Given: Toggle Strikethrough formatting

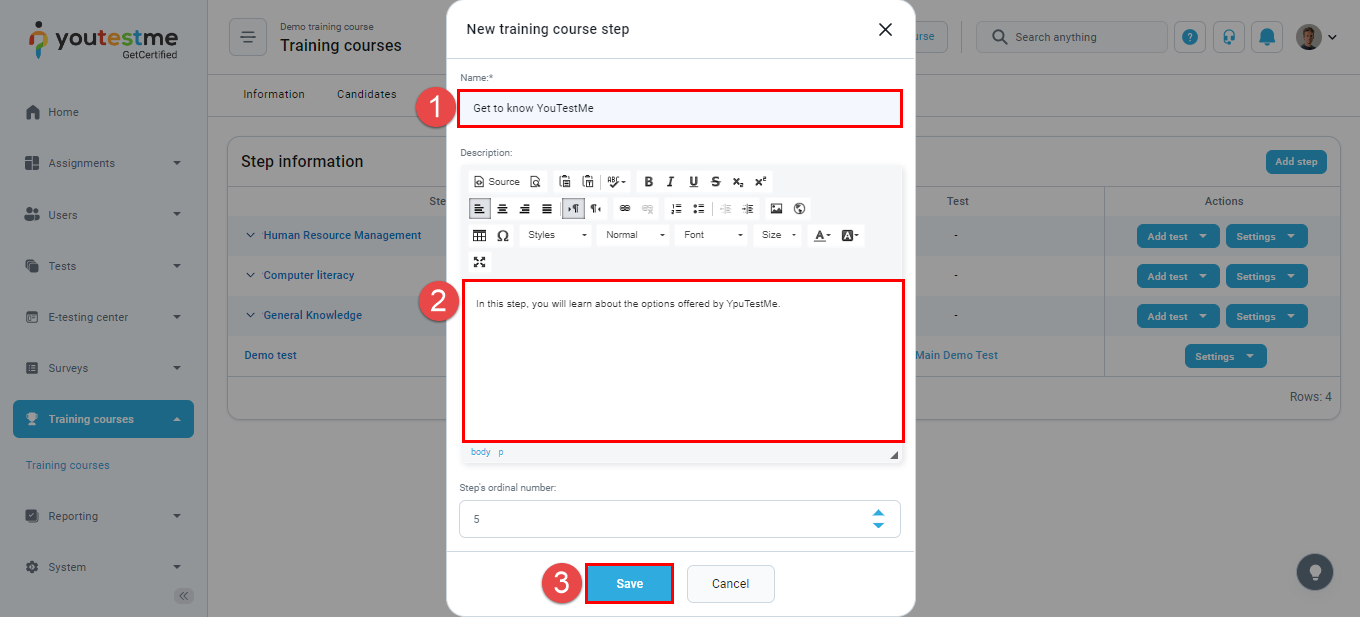Looking at the screenshot, I should point(715,182).
